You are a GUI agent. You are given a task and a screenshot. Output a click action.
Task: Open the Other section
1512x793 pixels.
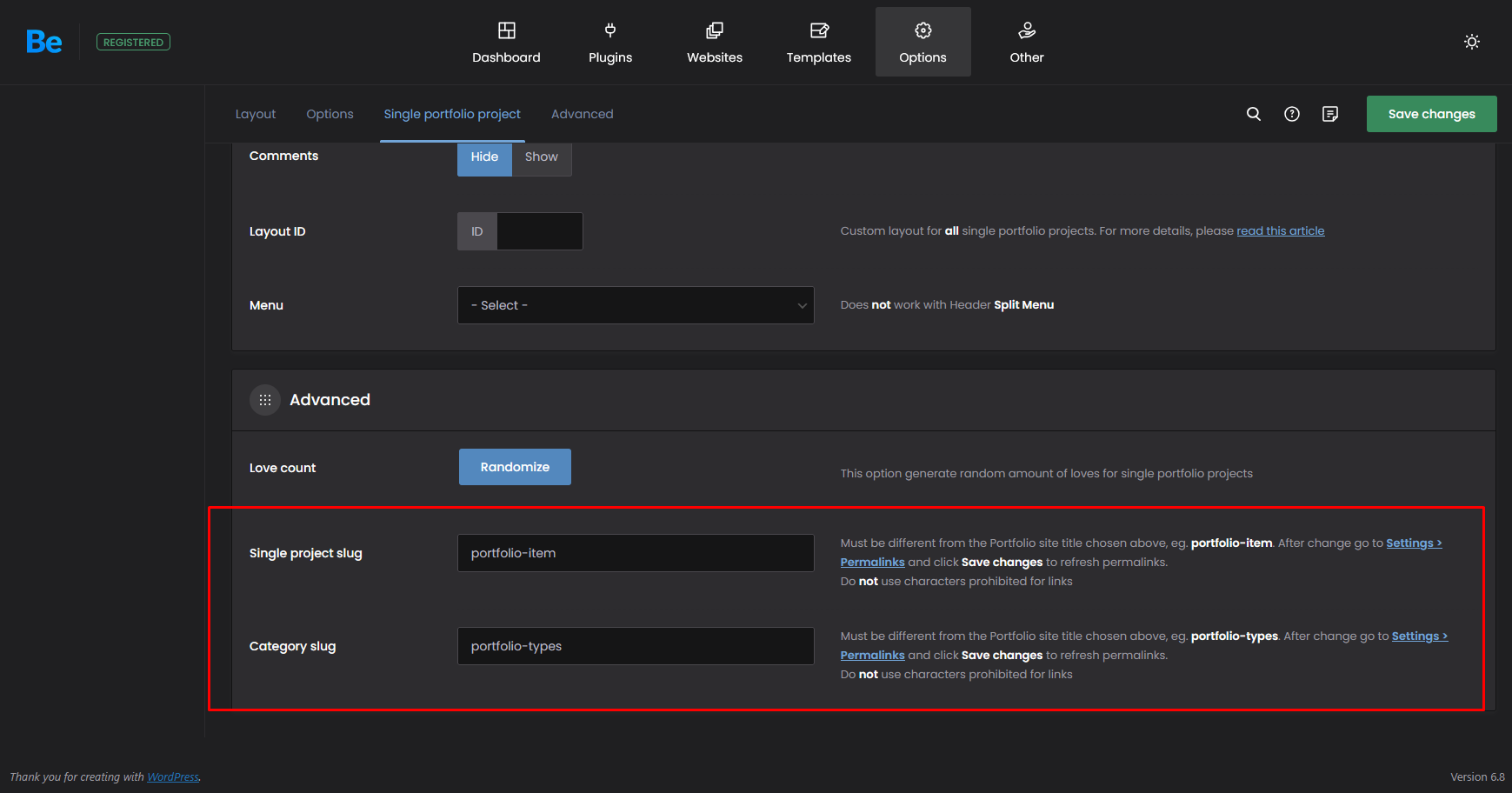(x=1027, y=43)
